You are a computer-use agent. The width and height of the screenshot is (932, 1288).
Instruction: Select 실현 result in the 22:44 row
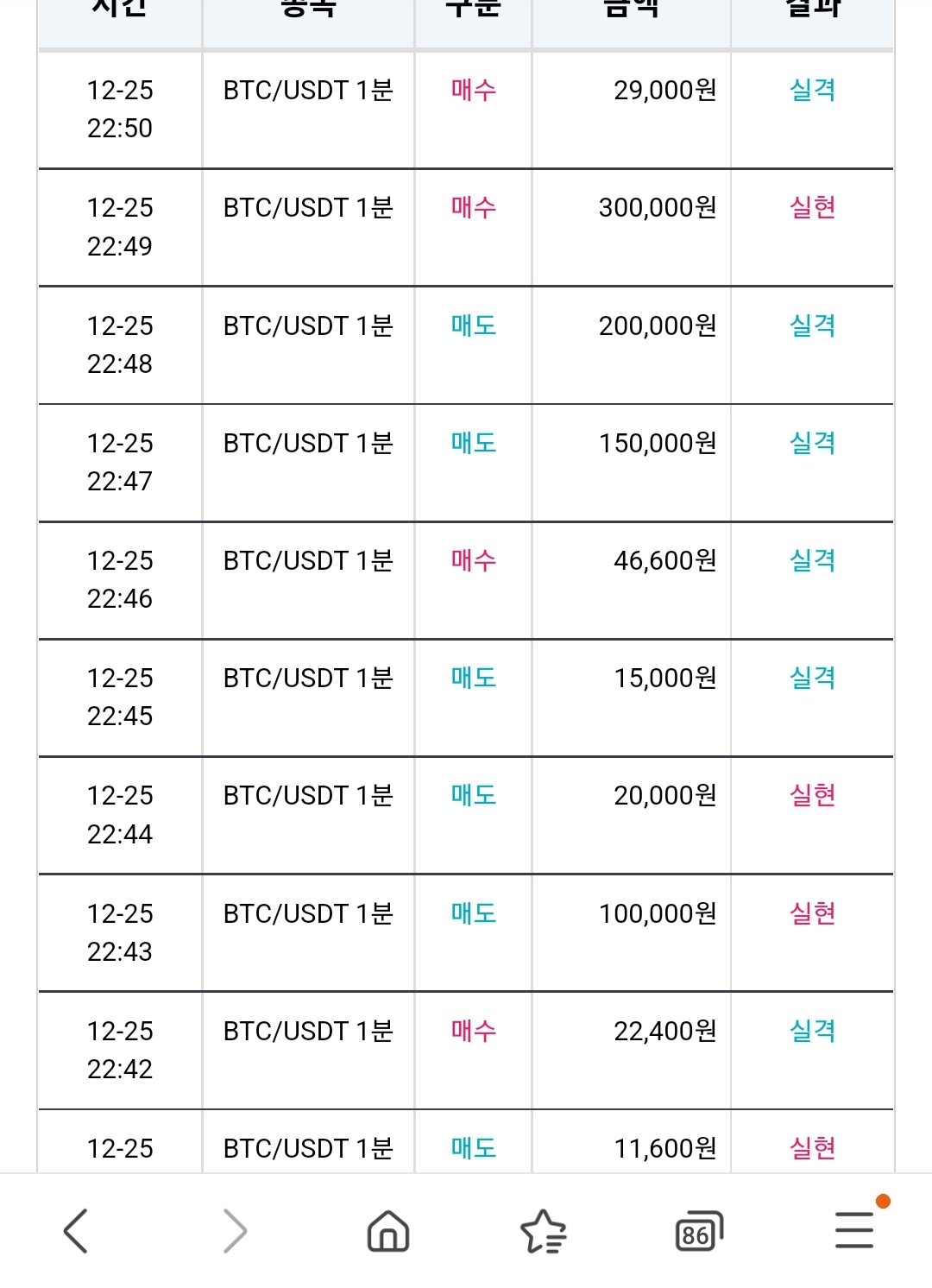click(x=813, y=795)
